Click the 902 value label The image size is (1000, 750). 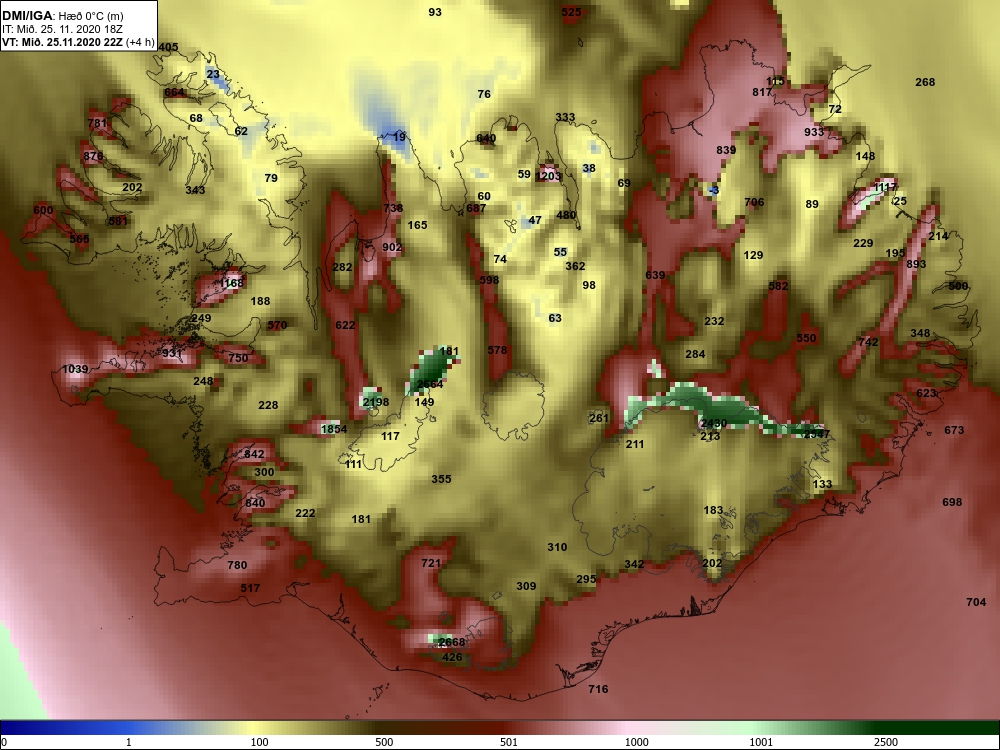(392, 247)
